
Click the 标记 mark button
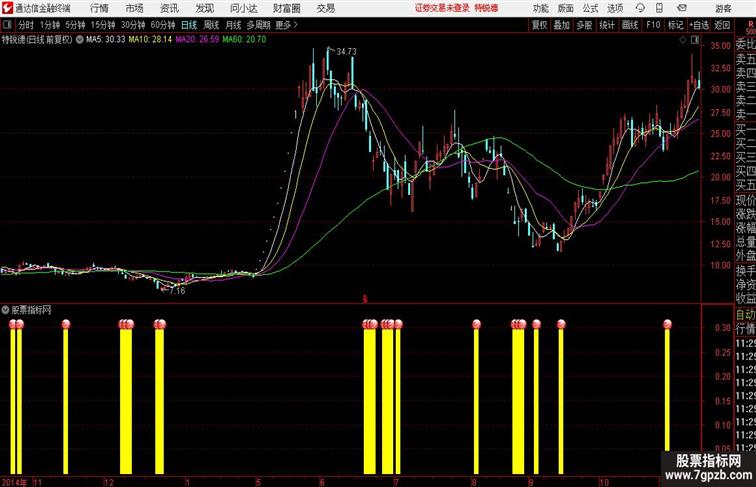coord(675,25)
